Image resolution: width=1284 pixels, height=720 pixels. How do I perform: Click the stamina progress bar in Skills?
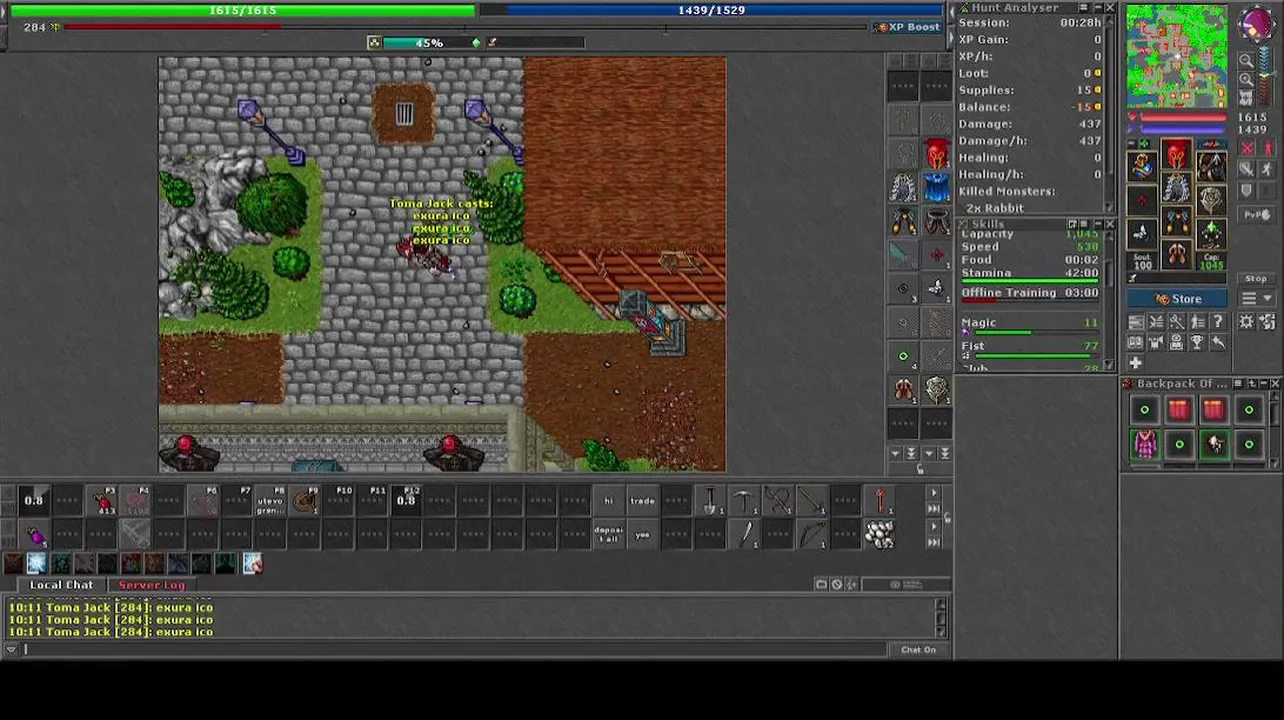[1030, 282]
